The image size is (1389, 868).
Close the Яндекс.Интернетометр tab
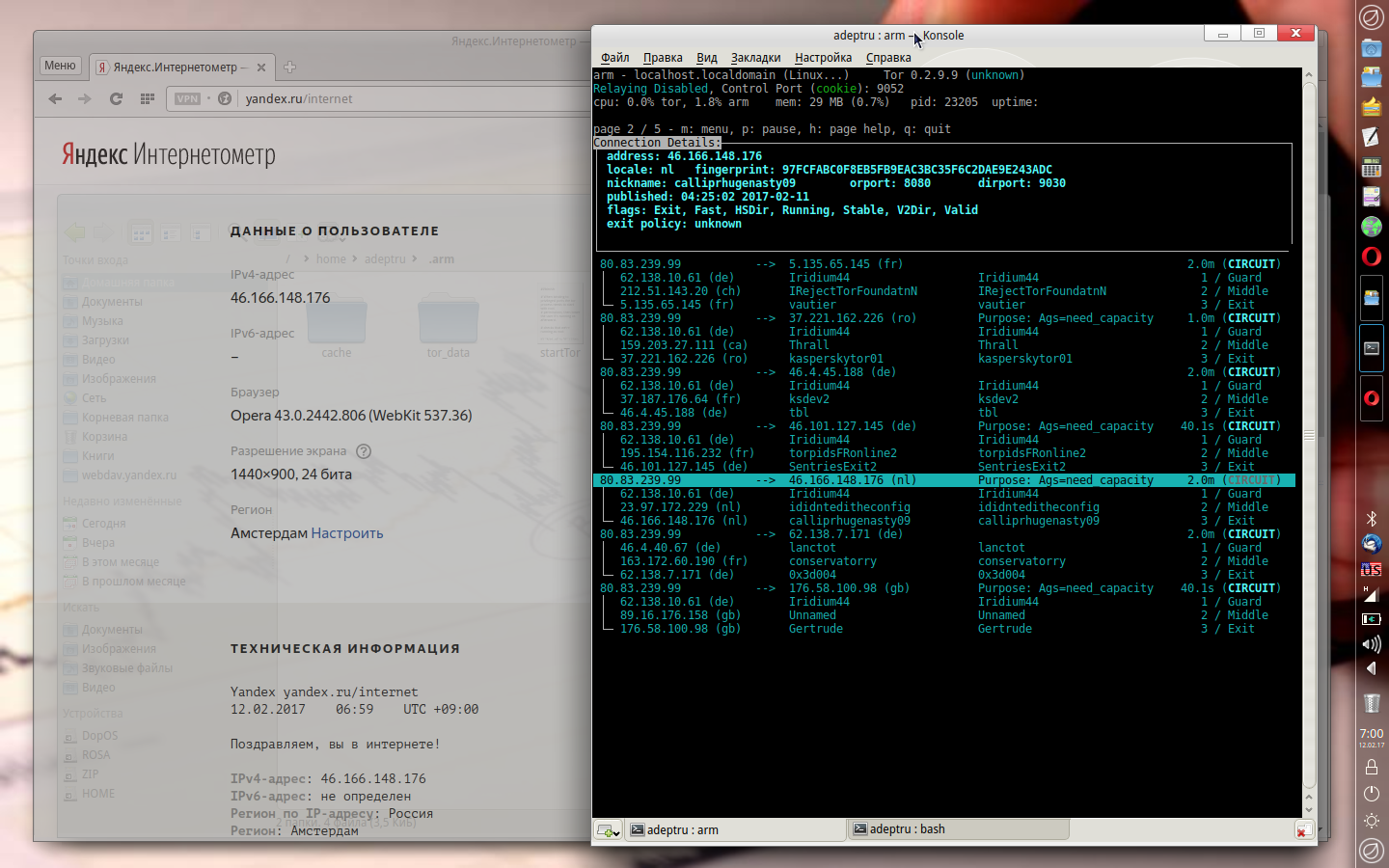[x=261, y=68]
